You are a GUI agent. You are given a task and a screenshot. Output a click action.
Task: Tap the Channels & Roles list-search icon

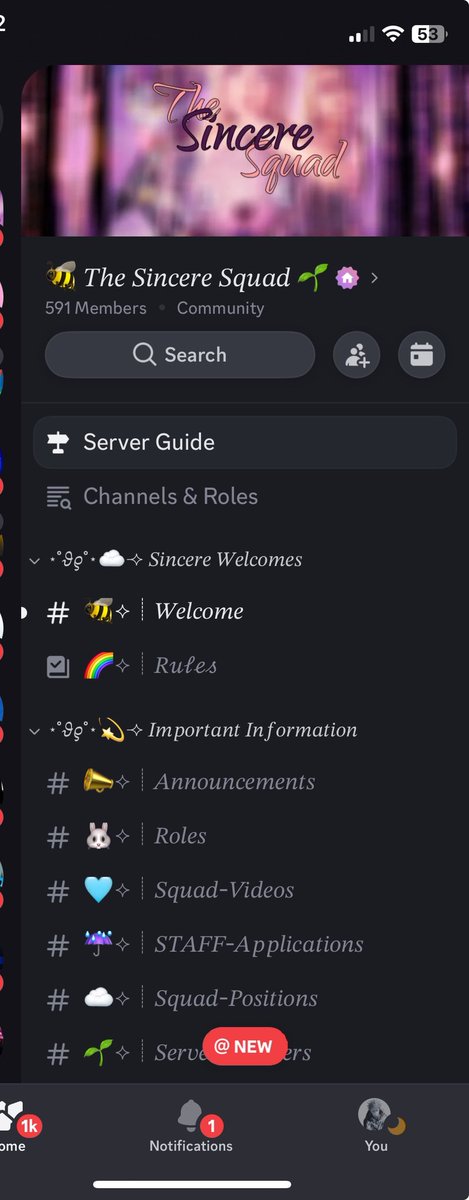click(59, 497)
